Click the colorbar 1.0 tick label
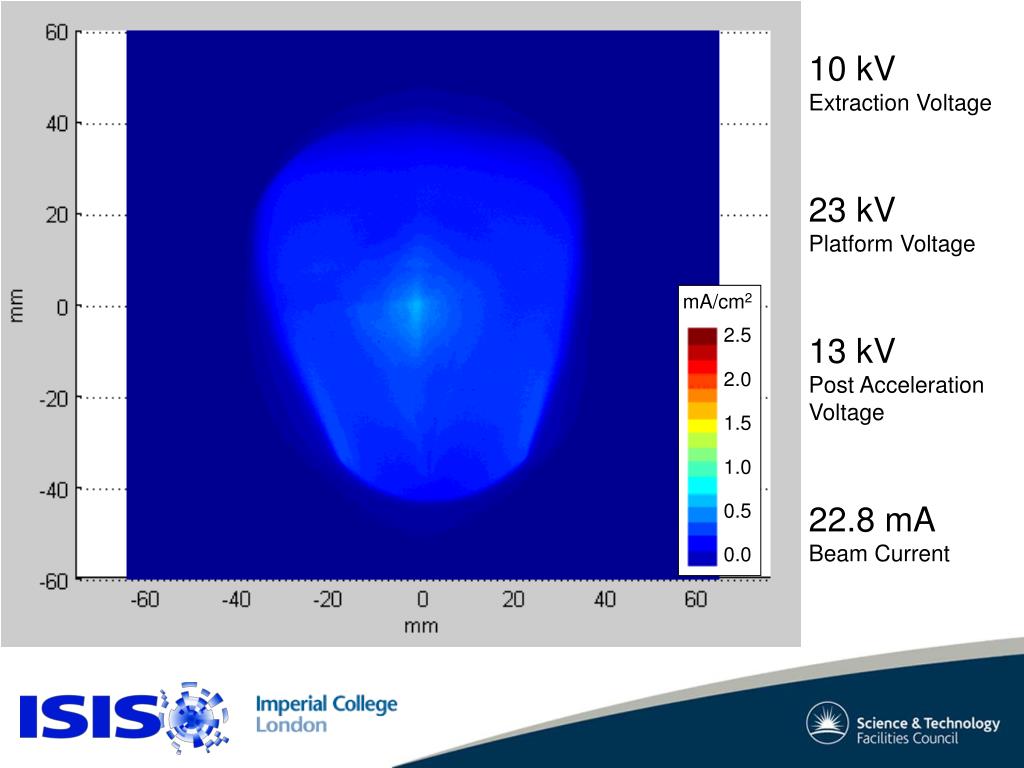Screen dimensions: 1024x768 pos(737,468)
